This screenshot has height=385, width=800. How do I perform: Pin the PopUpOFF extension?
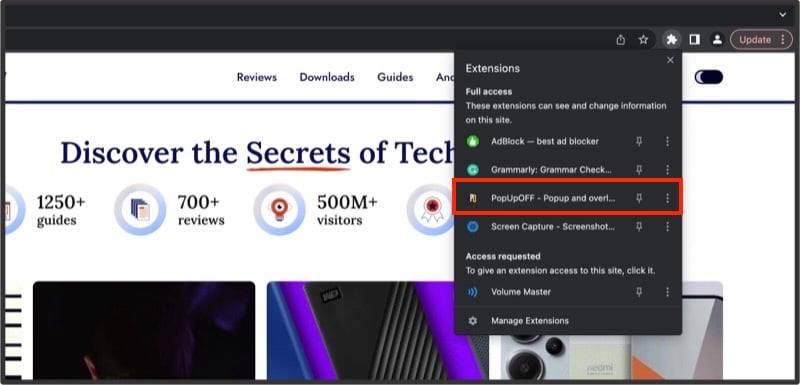(639, 198)
